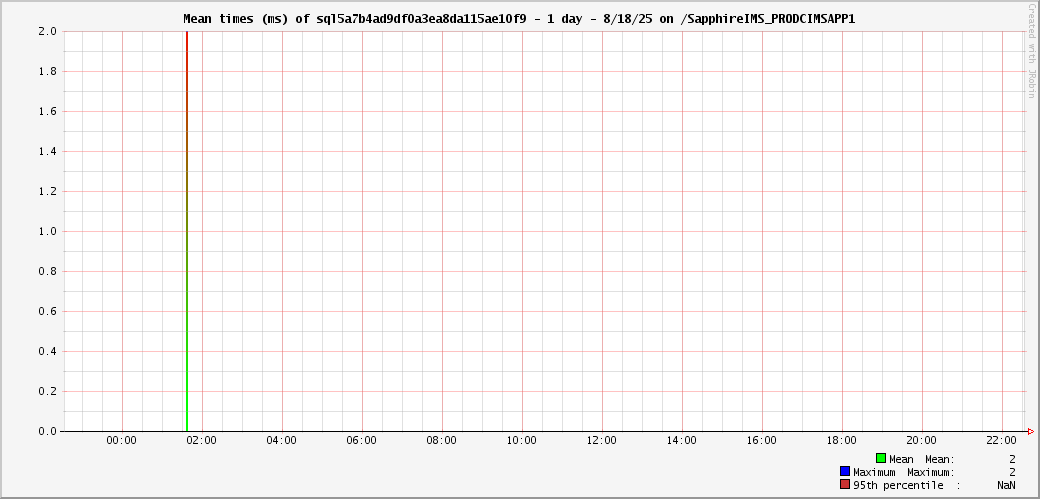
Task: Click the '95th percentile' legend text
Action: [899, 486]
